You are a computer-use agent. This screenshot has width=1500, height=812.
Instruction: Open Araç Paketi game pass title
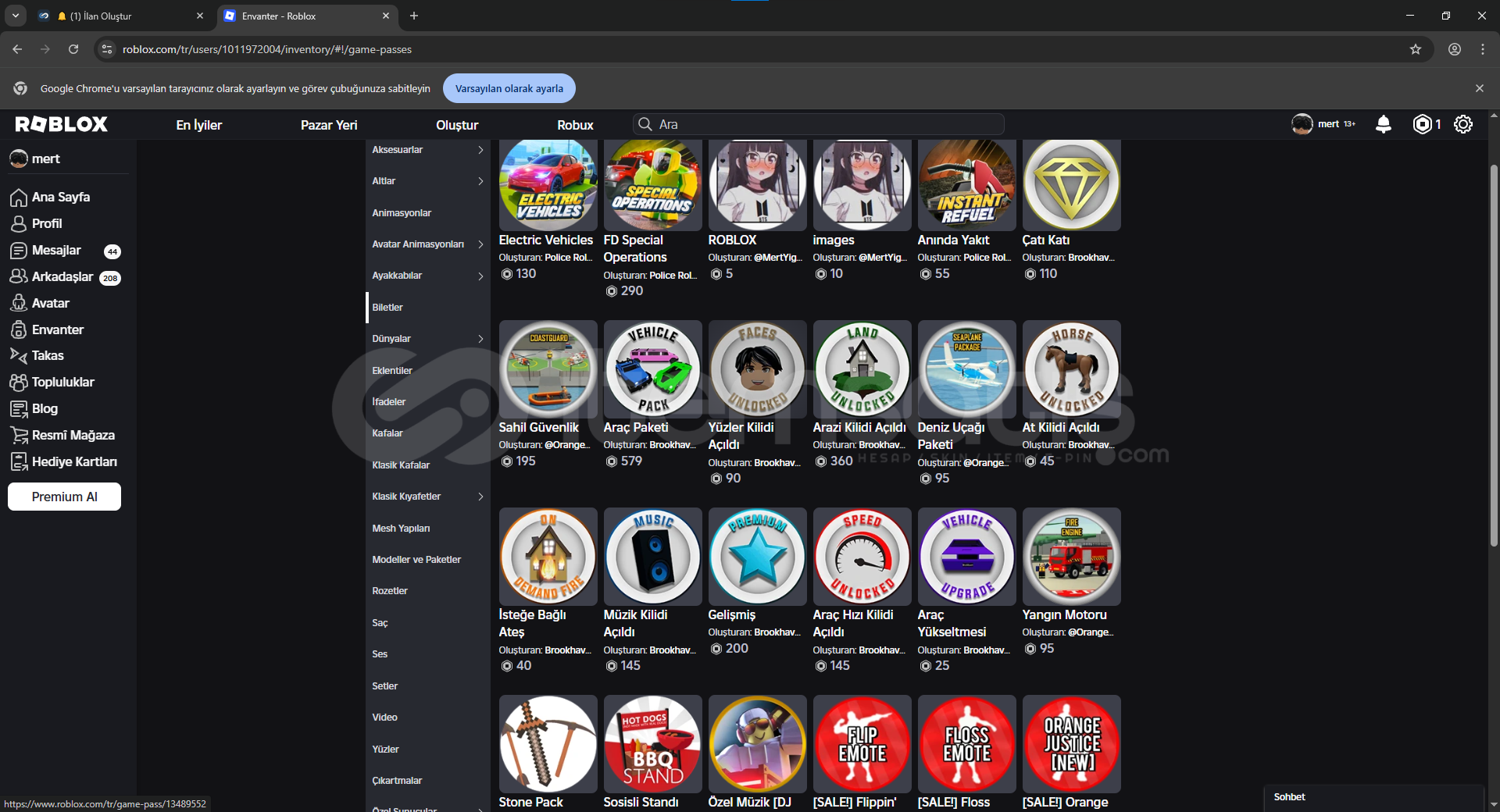636,428
